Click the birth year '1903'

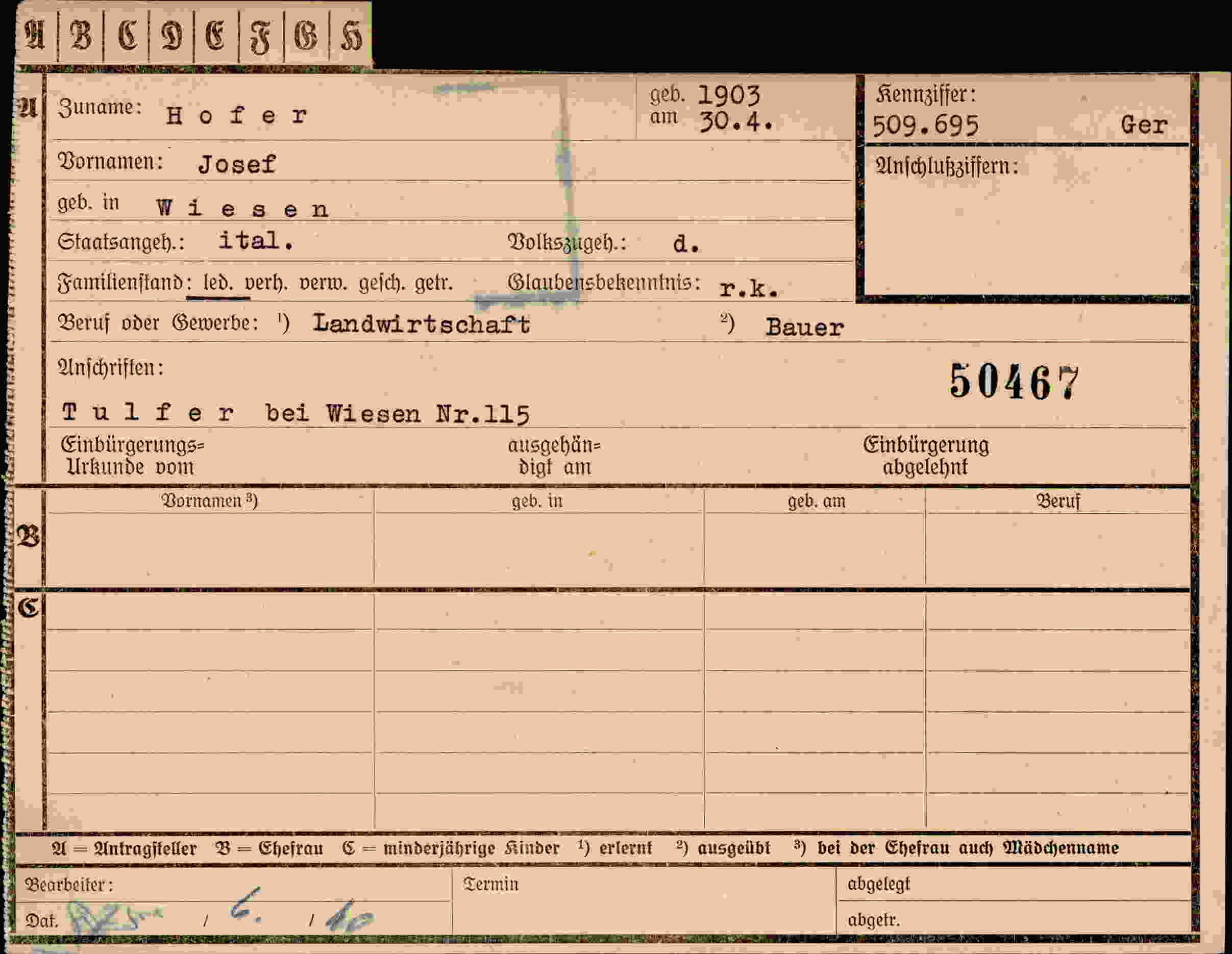click(x=729, y=95)
